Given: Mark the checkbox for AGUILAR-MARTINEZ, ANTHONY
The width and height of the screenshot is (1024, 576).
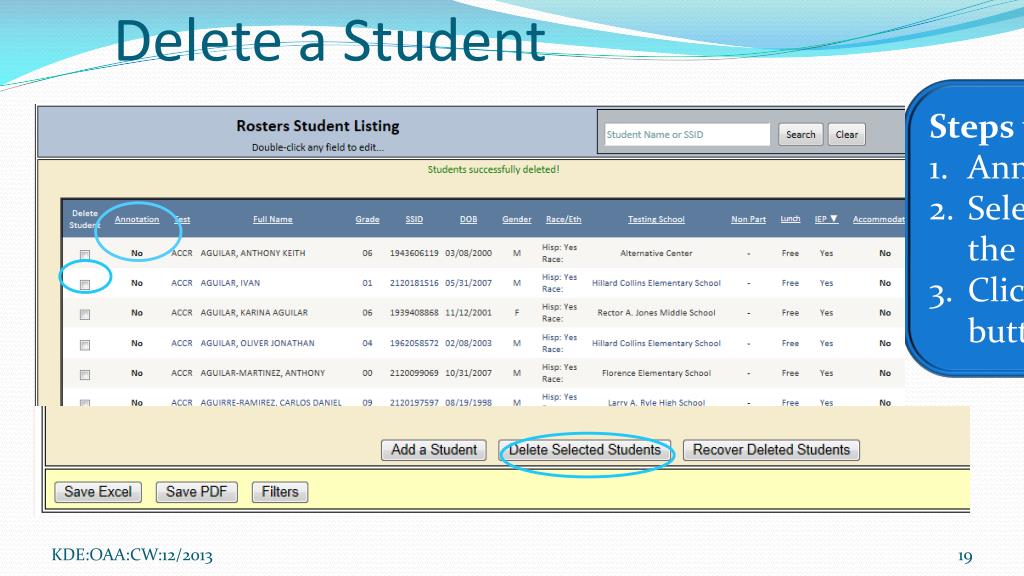Looking at the screenshot, I should click(x=85, y=375).
